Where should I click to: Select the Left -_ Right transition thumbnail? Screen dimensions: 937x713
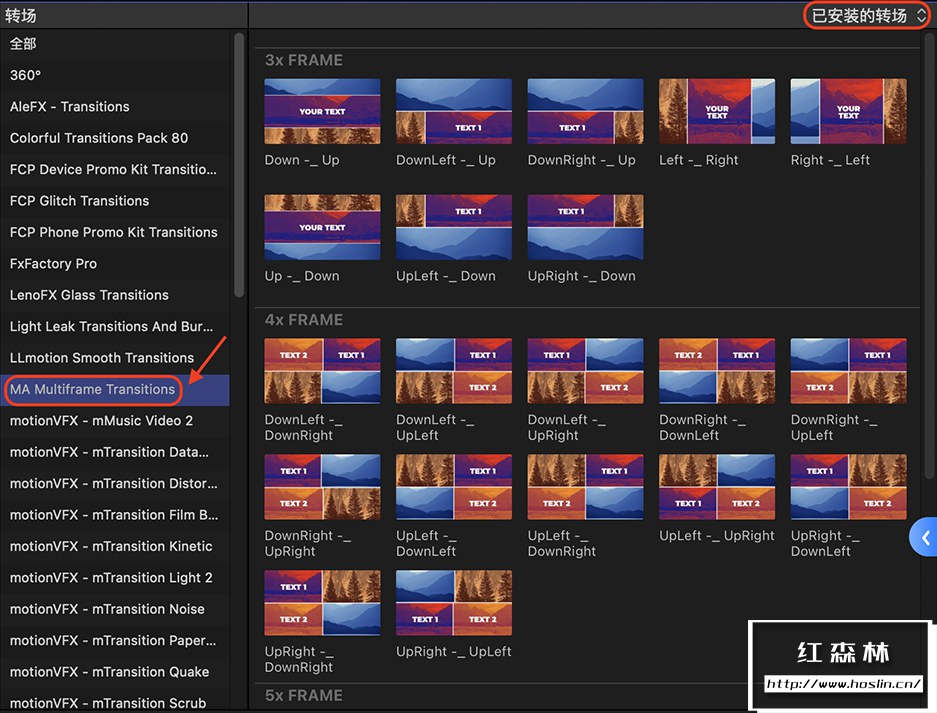tap(717, 112)
